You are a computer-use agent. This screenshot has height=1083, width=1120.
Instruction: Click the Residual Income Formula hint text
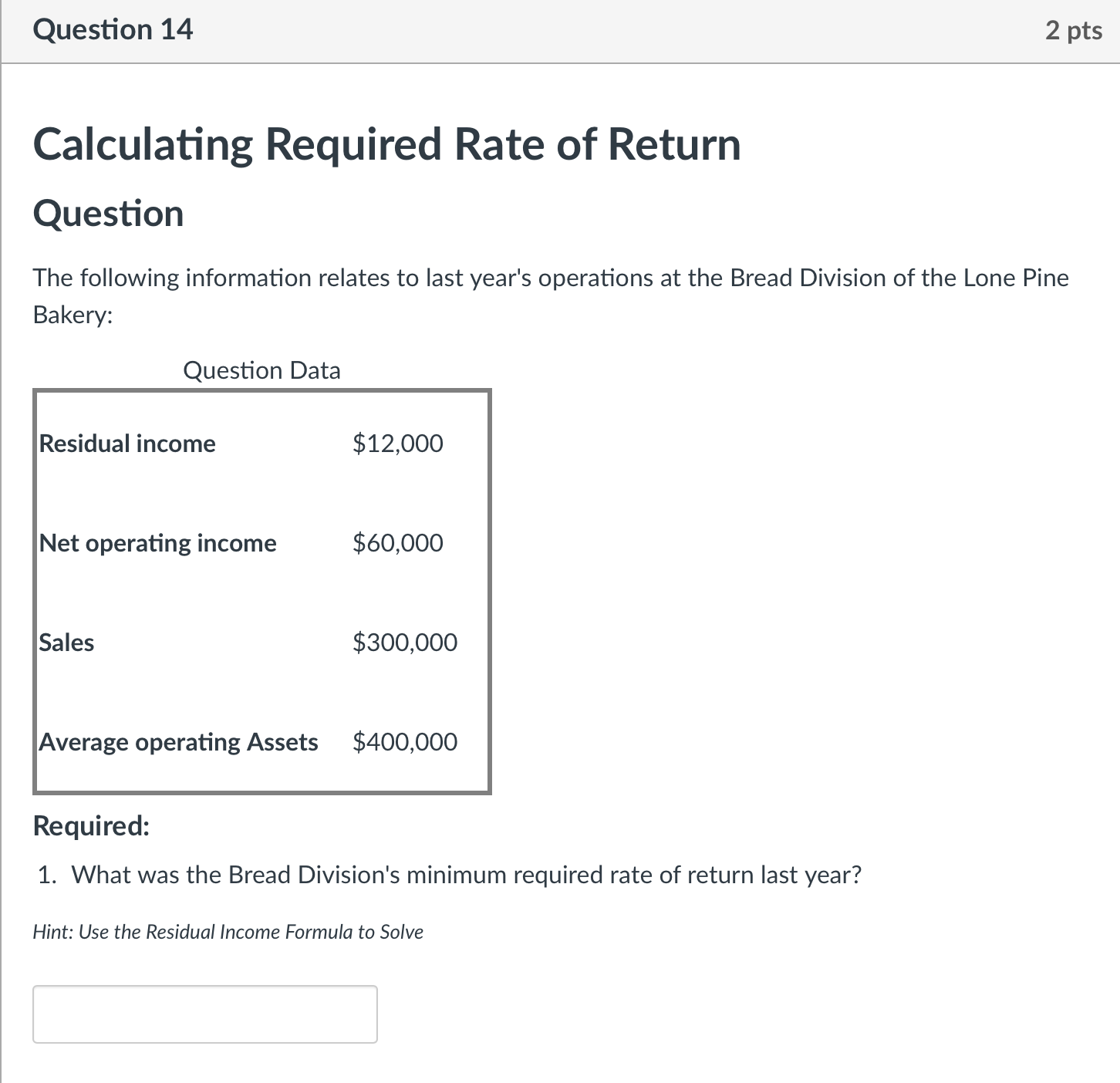click(228, 932)
